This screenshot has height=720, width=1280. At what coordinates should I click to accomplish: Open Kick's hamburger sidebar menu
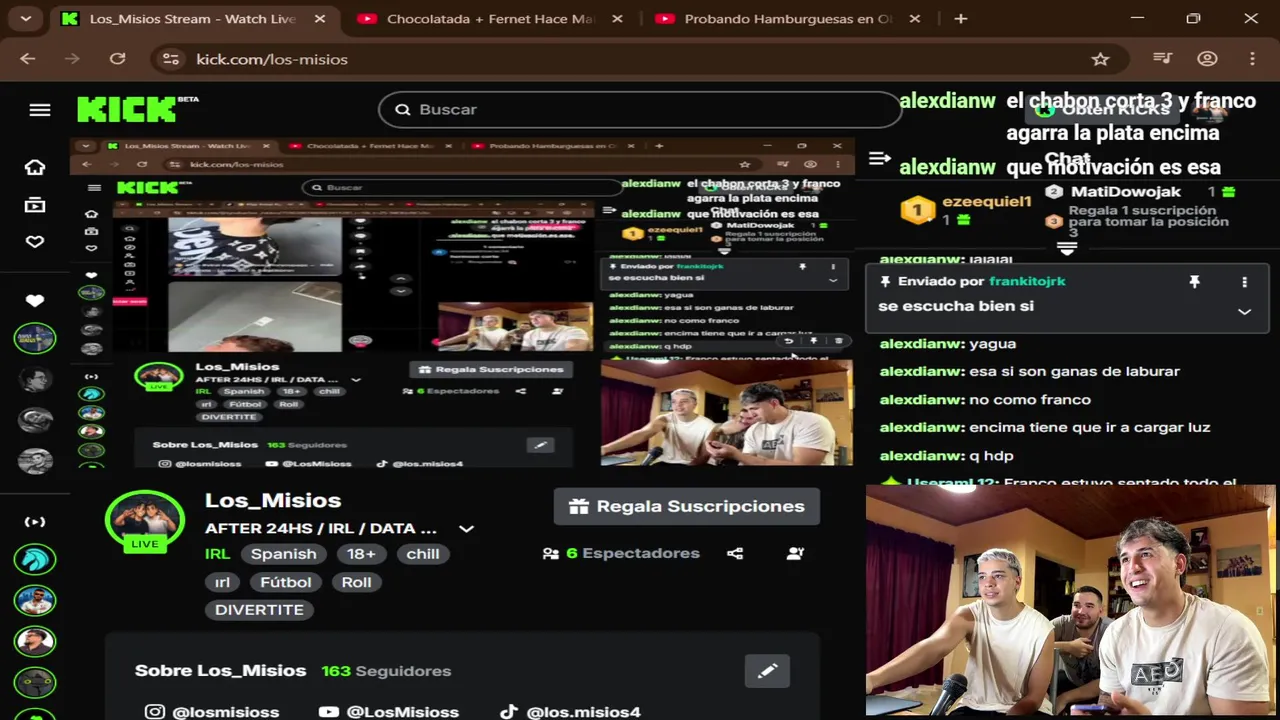coord(40,110)
